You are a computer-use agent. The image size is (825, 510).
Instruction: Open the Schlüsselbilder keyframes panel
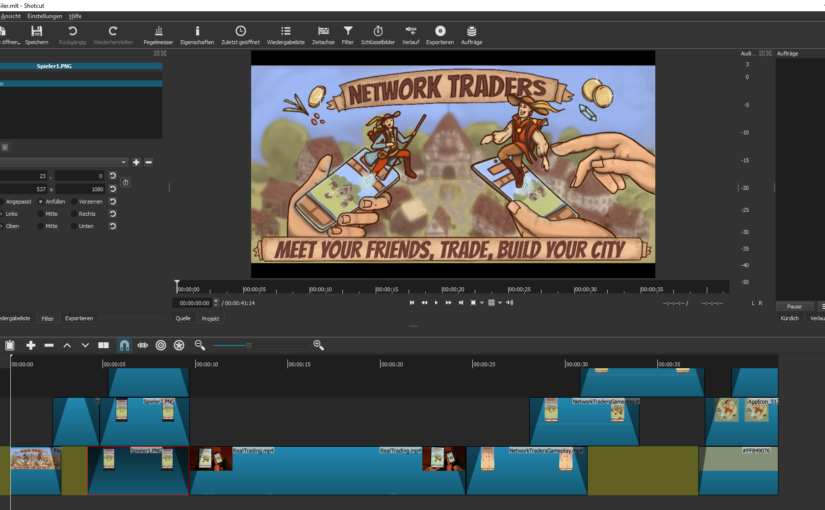click(378, 35)
